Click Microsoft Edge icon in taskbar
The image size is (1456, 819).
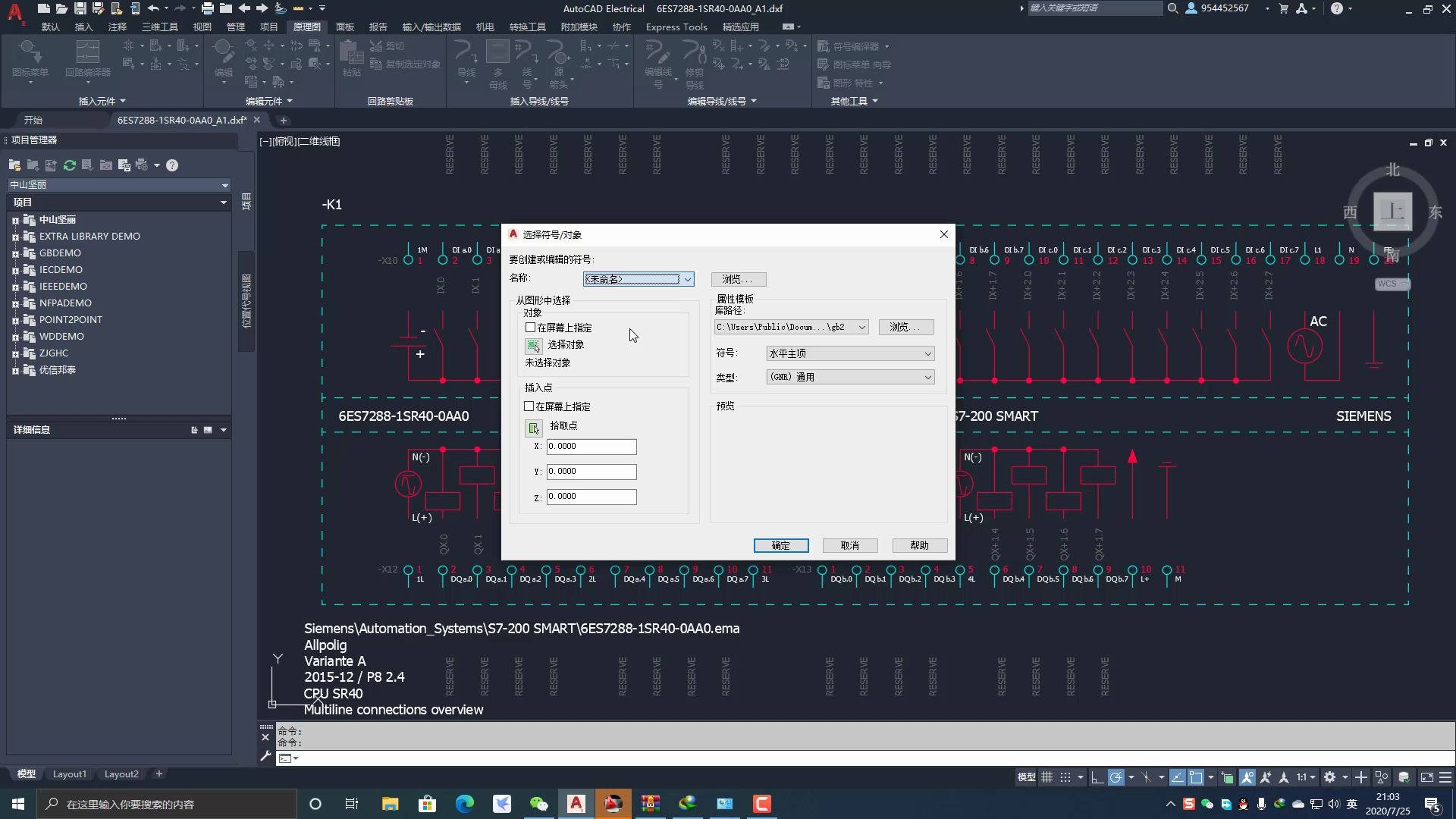(x=464, y=804)
